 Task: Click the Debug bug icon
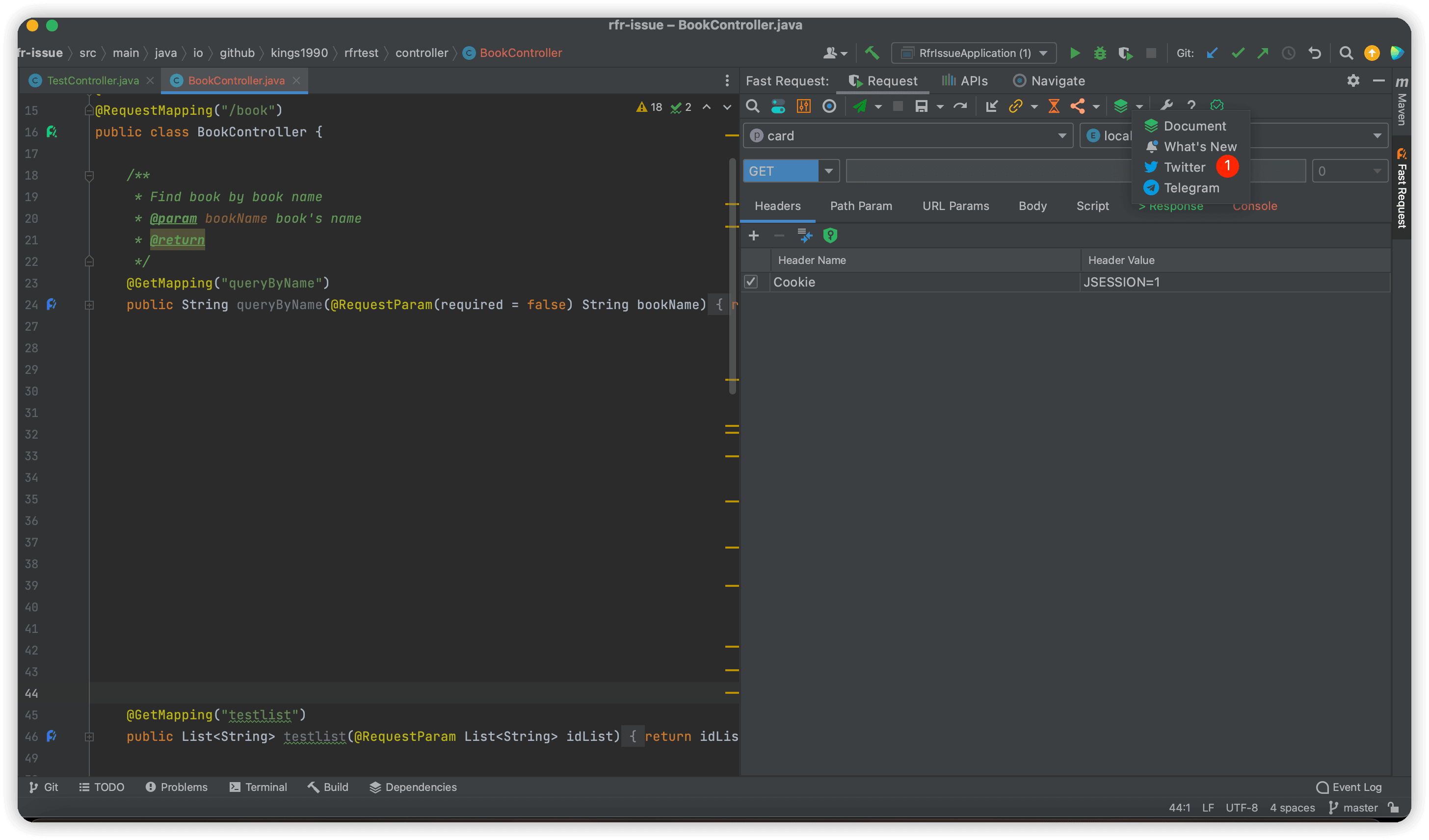pos(1100,53)
